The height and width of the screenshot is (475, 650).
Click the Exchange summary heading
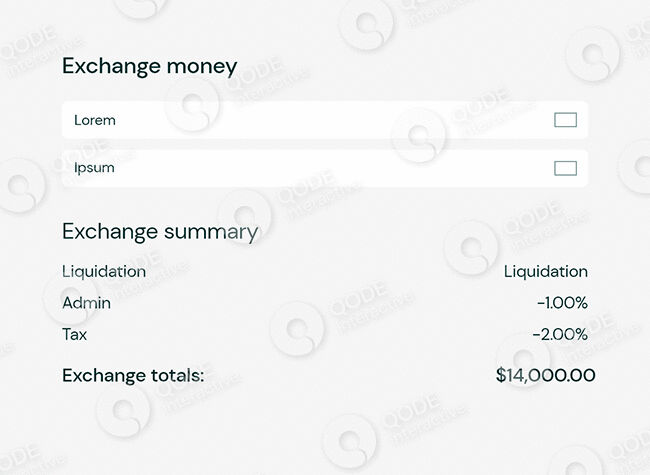(x=160, y=232)
